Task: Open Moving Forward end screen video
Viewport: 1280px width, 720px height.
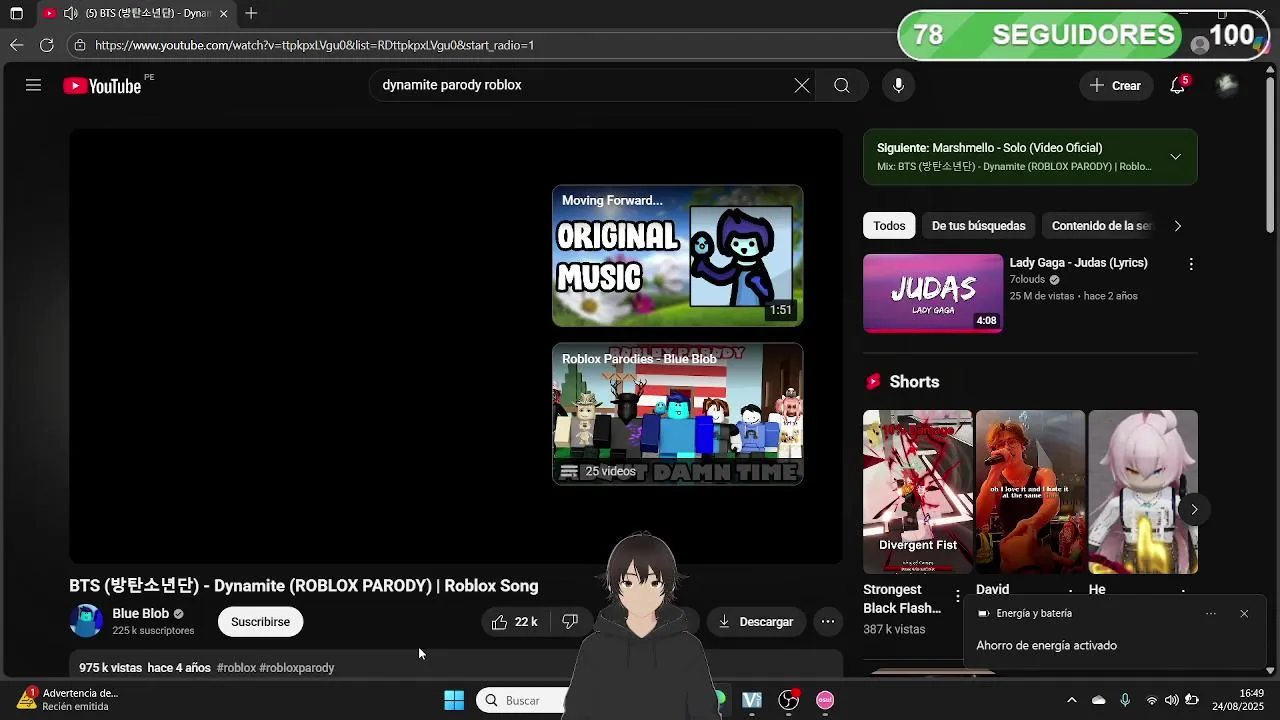Action: (x=677, y=256)
